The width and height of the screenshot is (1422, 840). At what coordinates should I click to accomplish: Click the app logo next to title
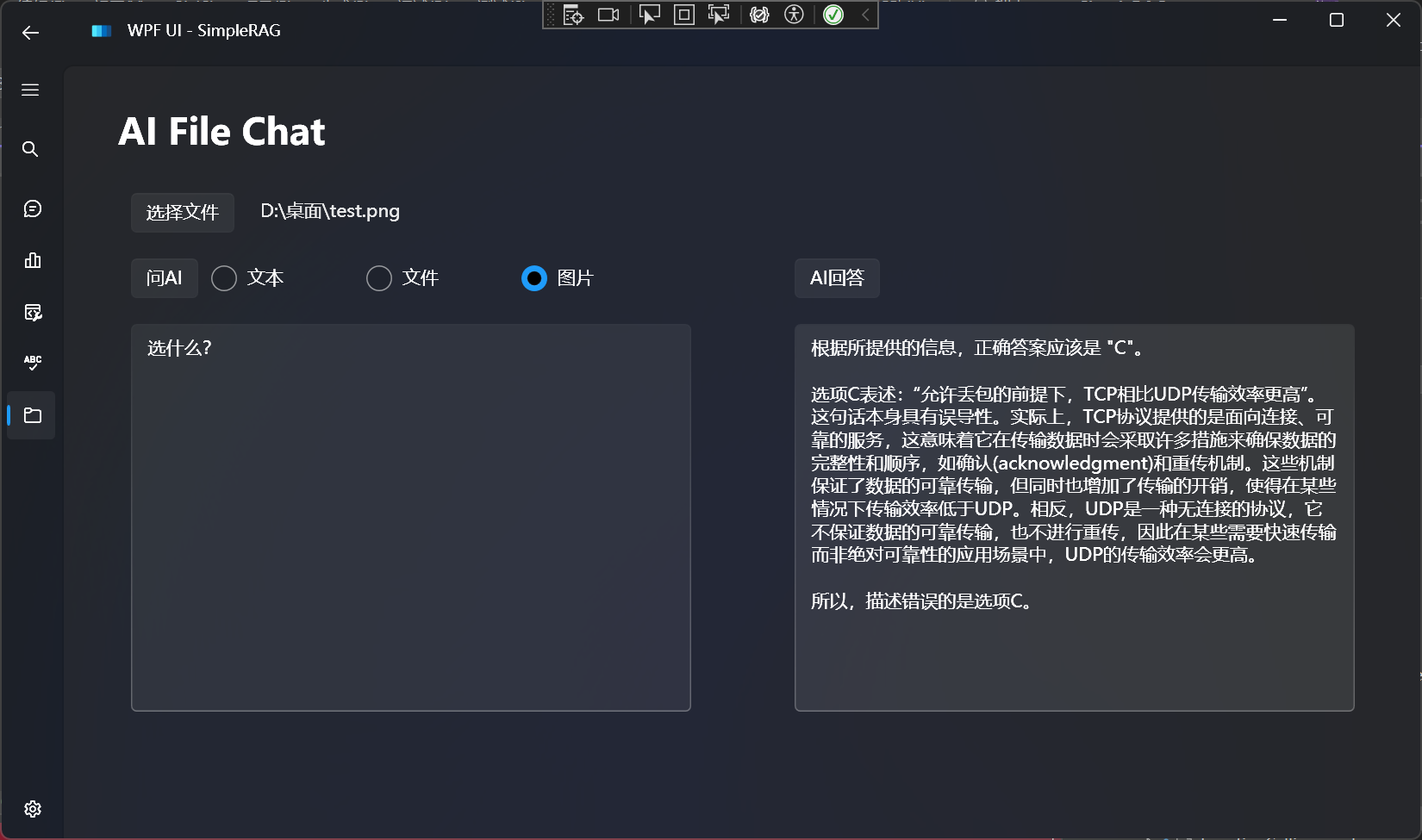(x=102, y=31)
